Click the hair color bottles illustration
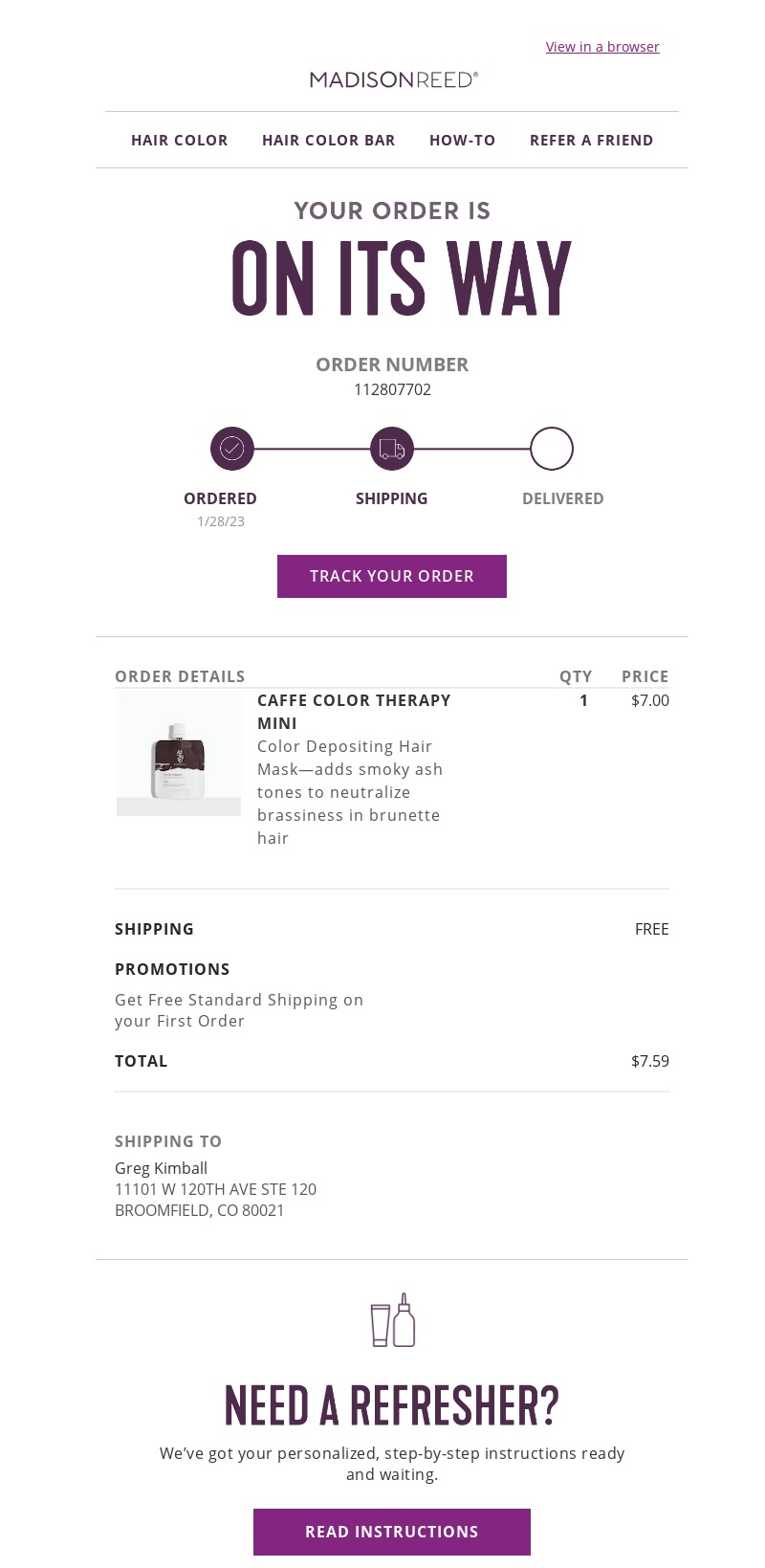Image resolution: width=765 pixels, height=1568 pixels. [x=392, y=1319]
